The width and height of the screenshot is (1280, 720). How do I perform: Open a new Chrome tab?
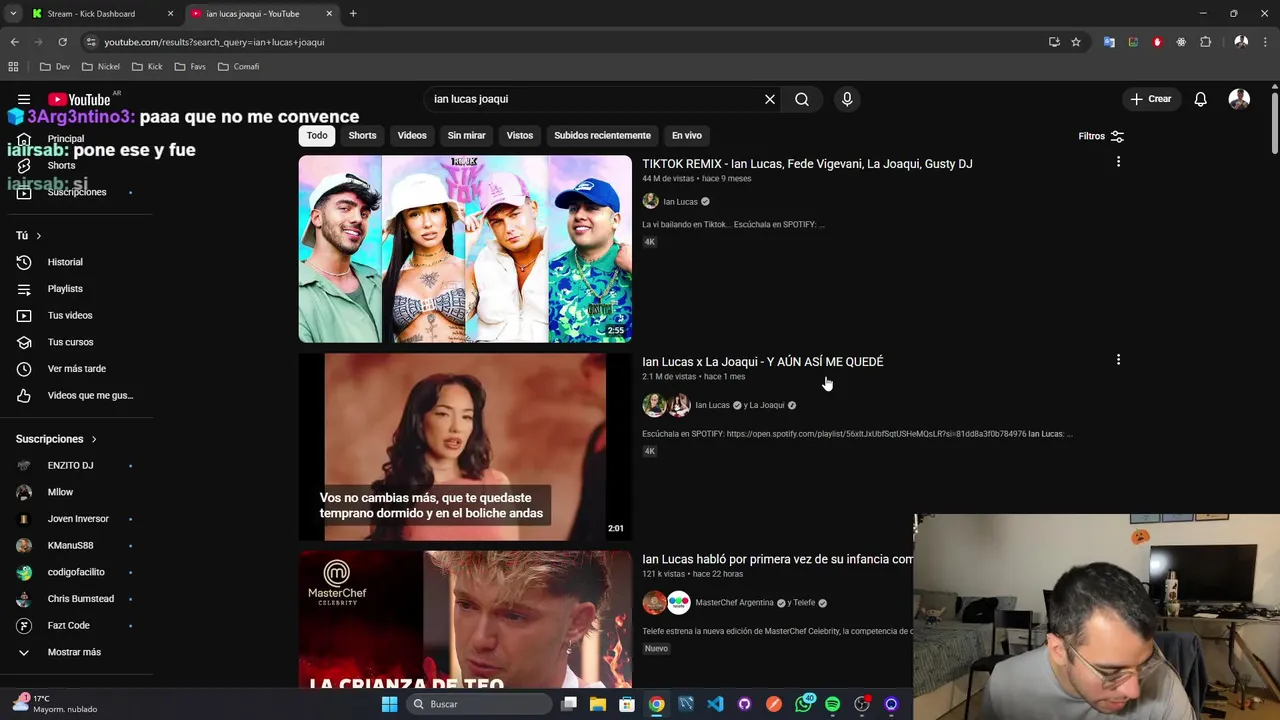point(353,14)
